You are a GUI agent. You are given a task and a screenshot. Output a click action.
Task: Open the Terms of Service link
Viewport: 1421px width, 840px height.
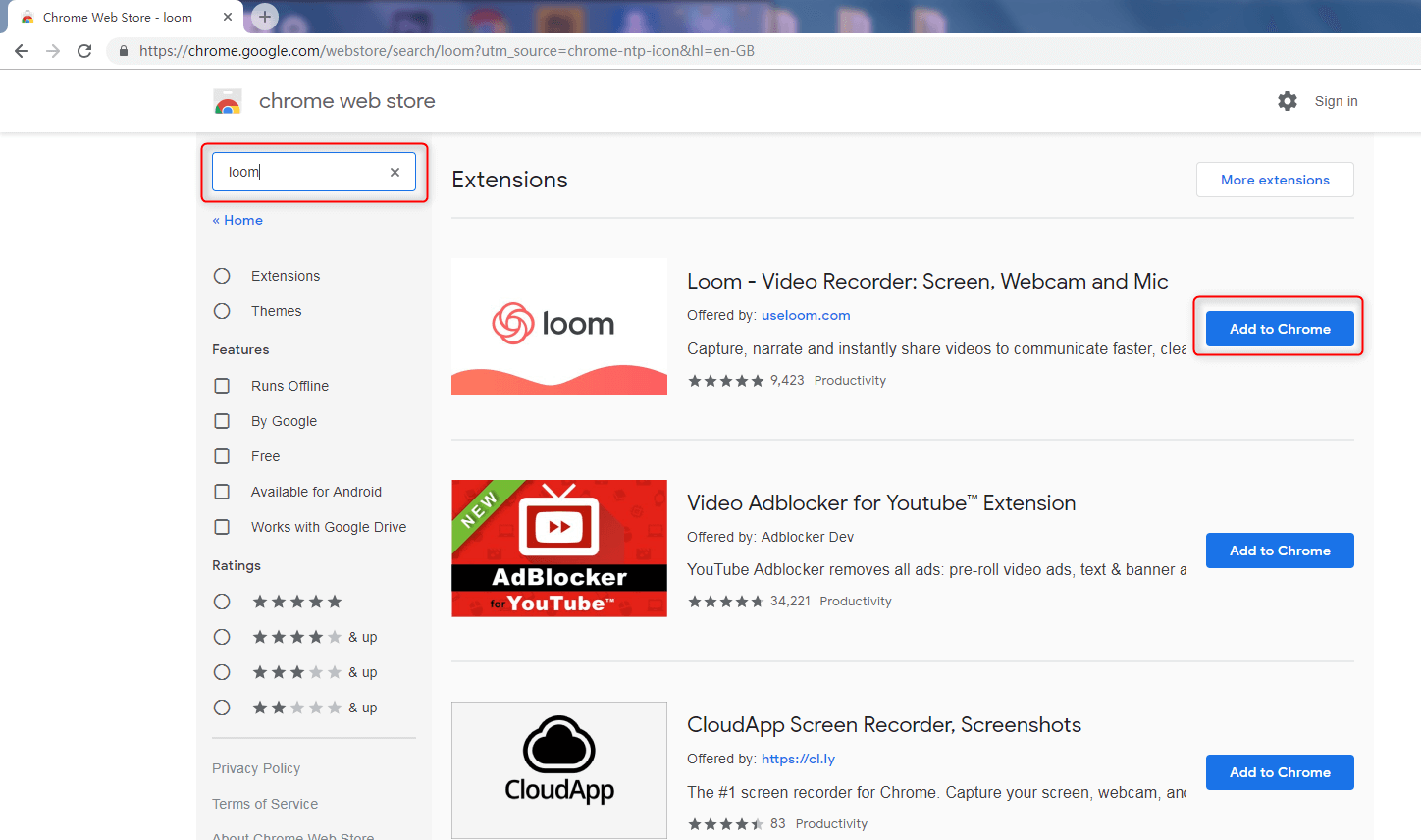coord(265,804)
